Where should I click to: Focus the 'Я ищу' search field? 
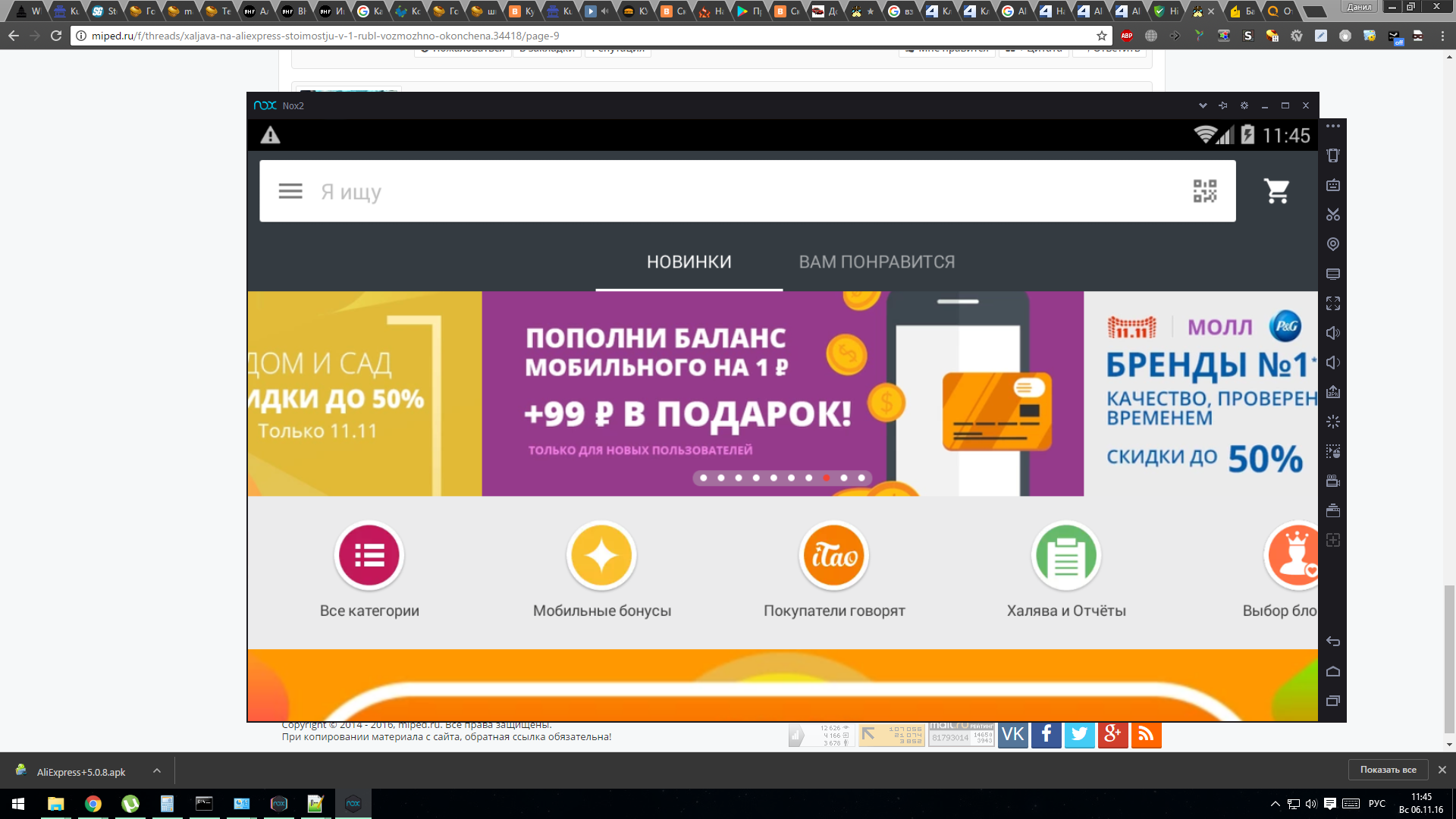pyautogui.click(x=747, y=191)
